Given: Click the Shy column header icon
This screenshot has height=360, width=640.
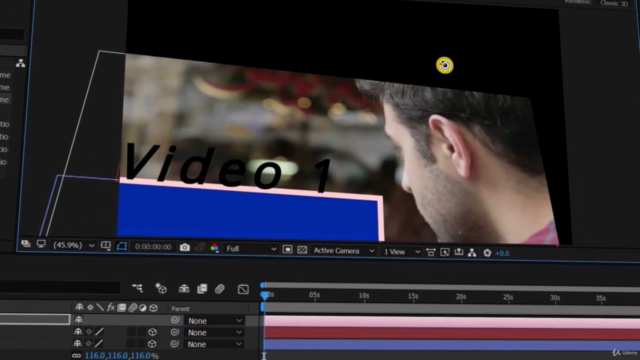Looking at the screenshot, I should (79, 307).
